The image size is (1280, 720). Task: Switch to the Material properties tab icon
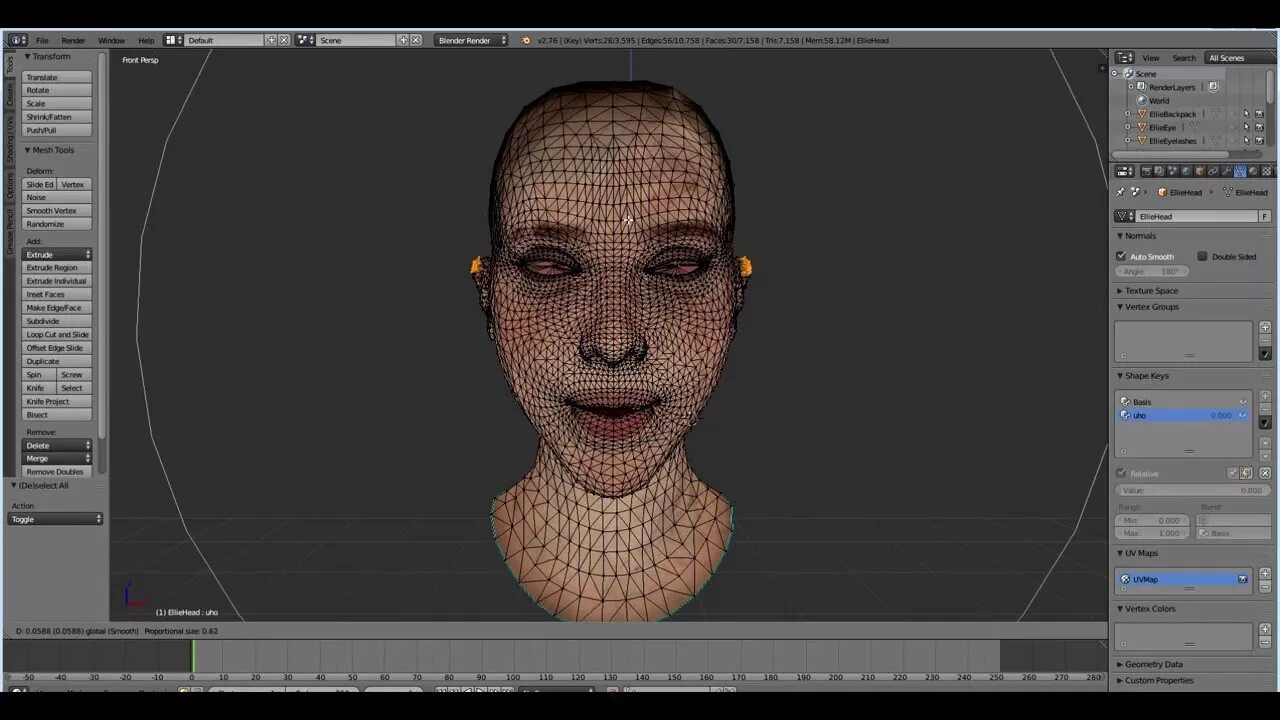(1253, 172)
